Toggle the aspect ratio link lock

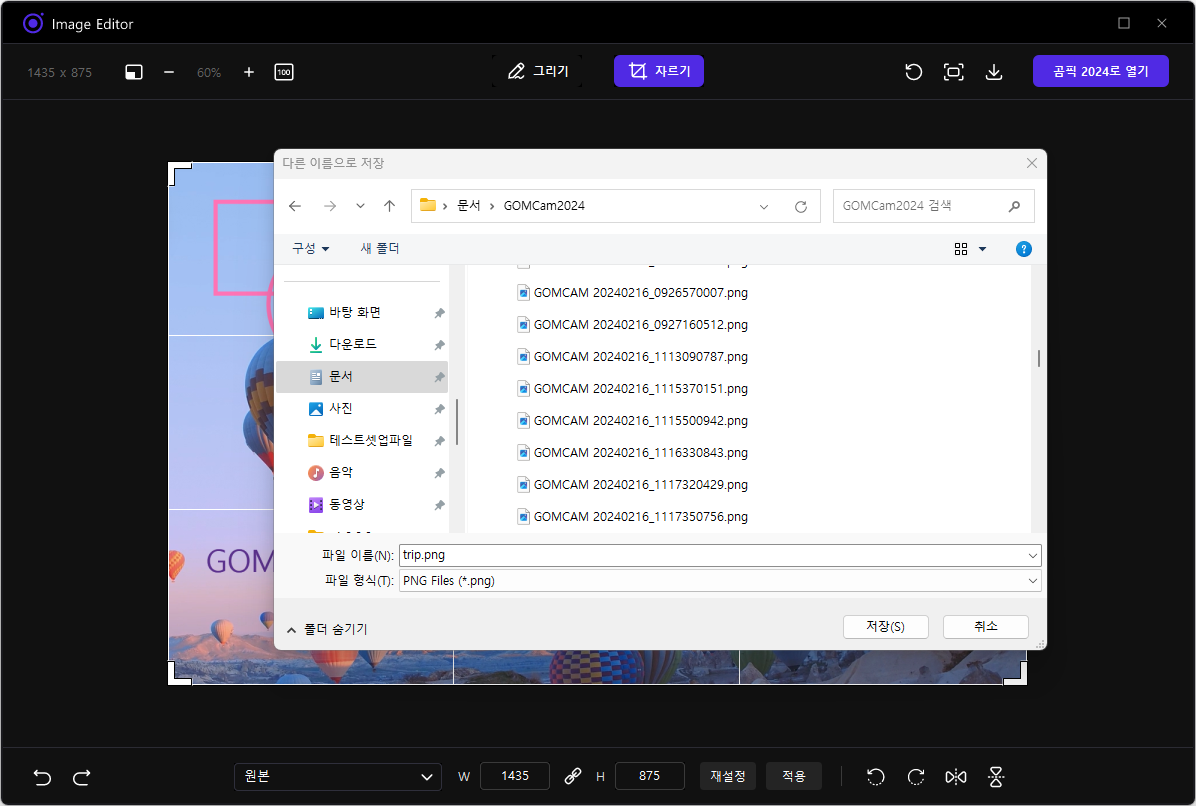click(573, 776)
